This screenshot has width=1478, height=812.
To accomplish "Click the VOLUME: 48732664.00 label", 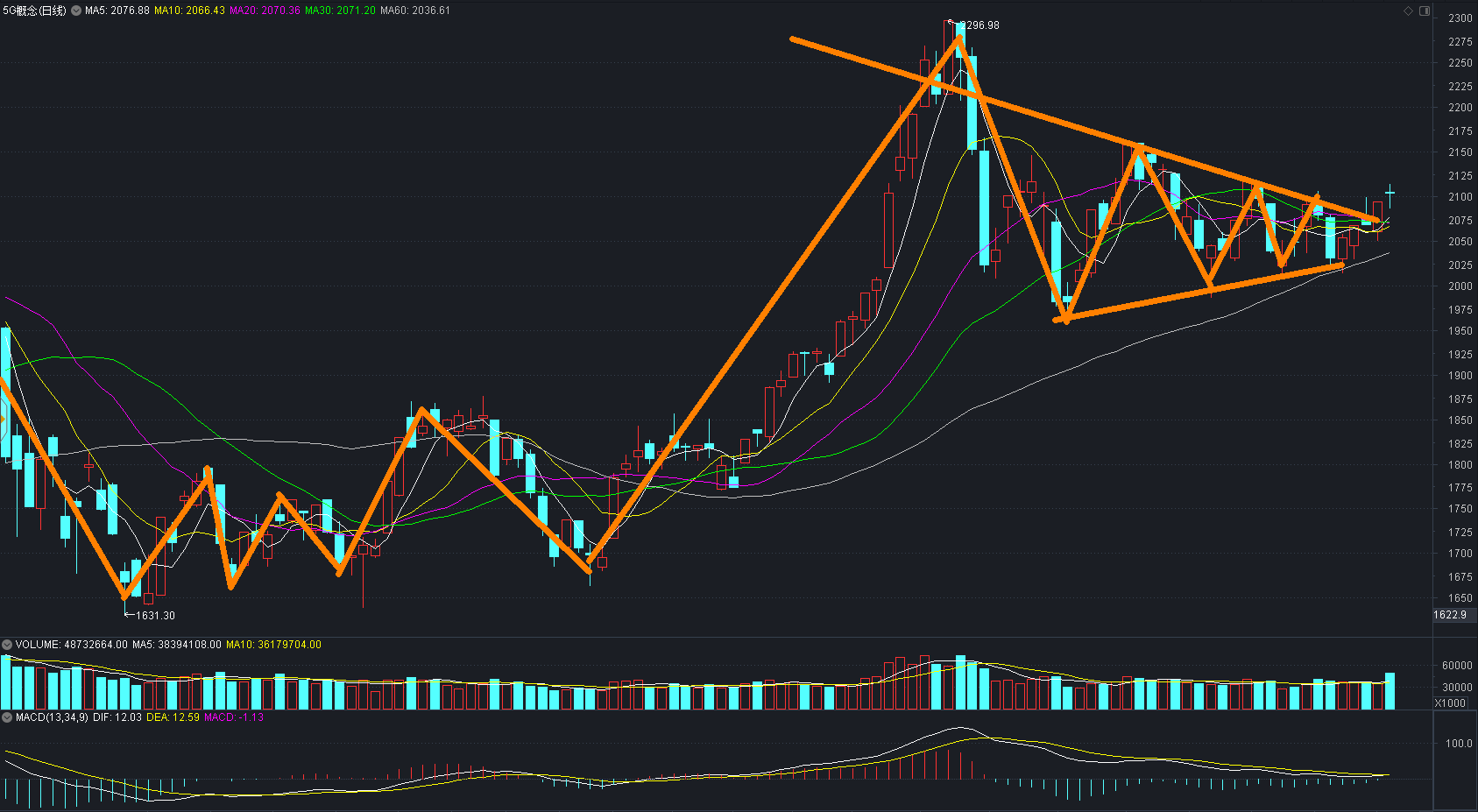I will 72,645.
